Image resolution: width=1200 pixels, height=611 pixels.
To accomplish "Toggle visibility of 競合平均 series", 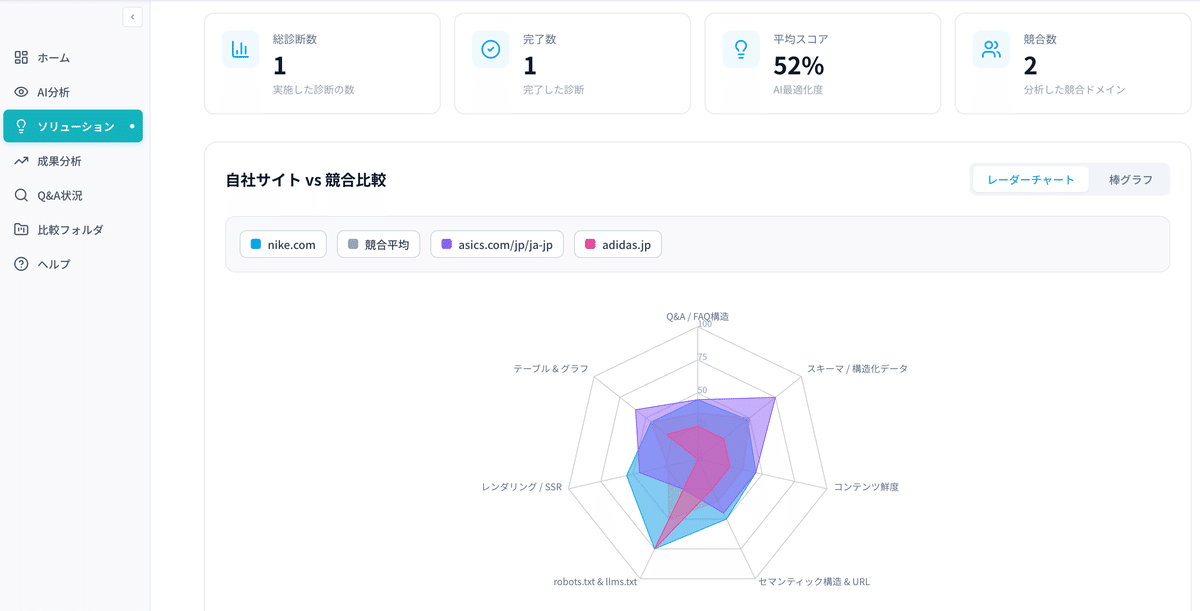I will click(378, 243).
